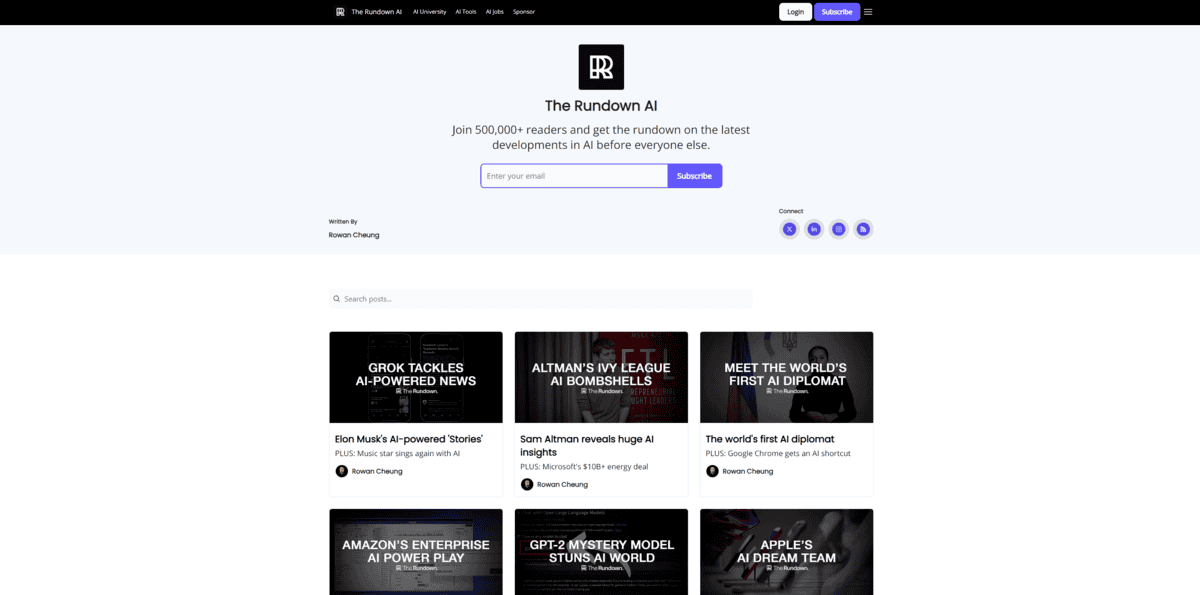Open the Meet The World's First AI Diplomat thumbnail

[786, 377]
